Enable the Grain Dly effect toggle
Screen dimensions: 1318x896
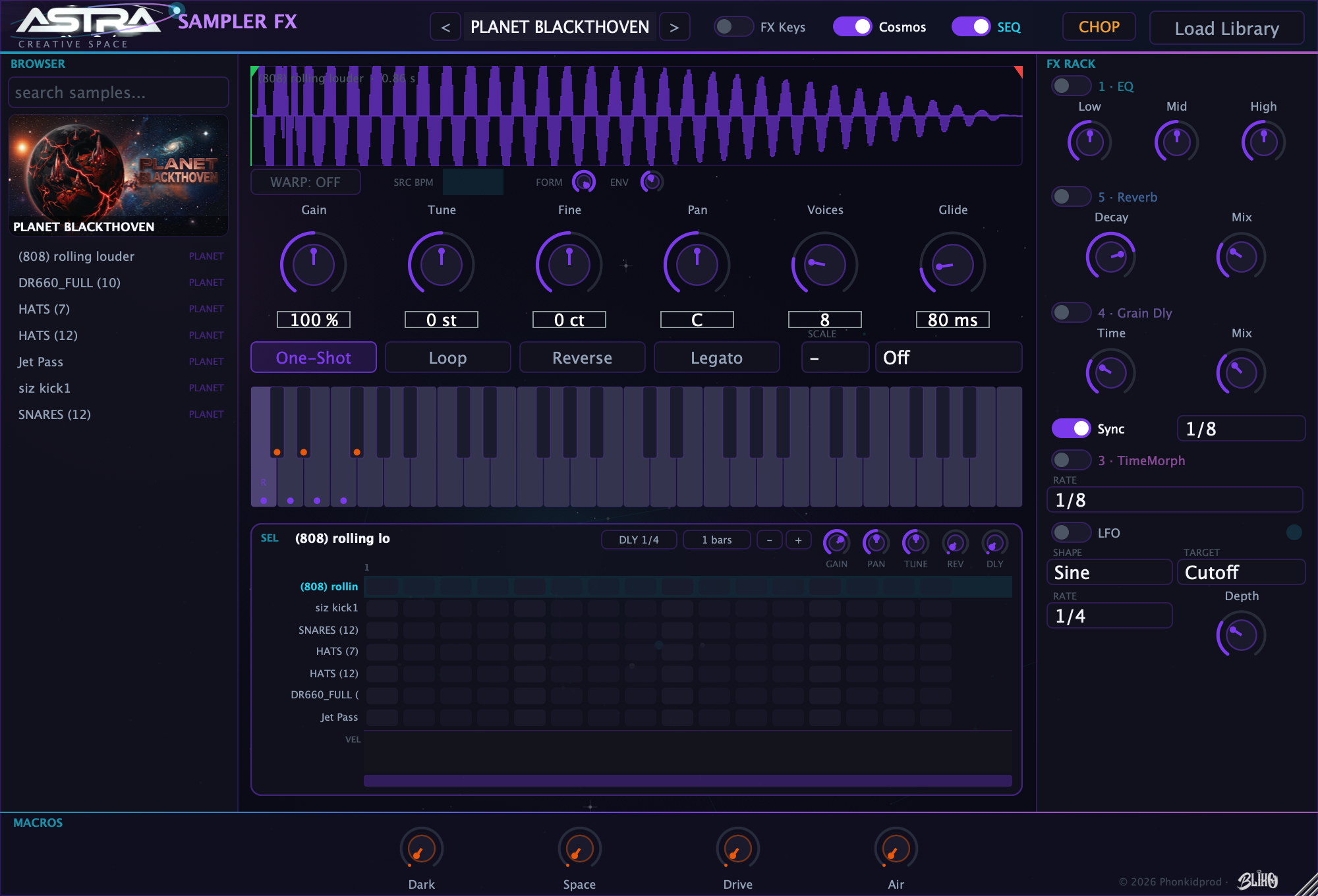pyautogui.click(x=1072, y=312)
